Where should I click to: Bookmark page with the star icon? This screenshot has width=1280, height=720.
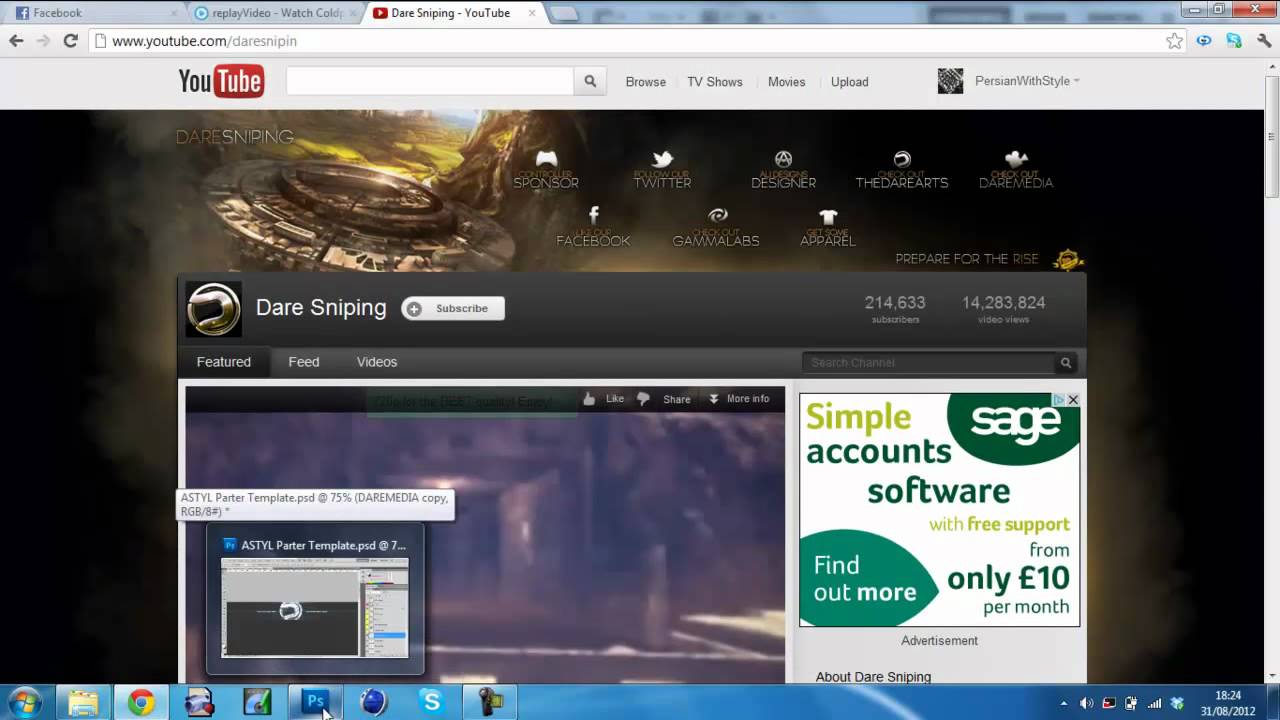click(x=1174, y=41)
